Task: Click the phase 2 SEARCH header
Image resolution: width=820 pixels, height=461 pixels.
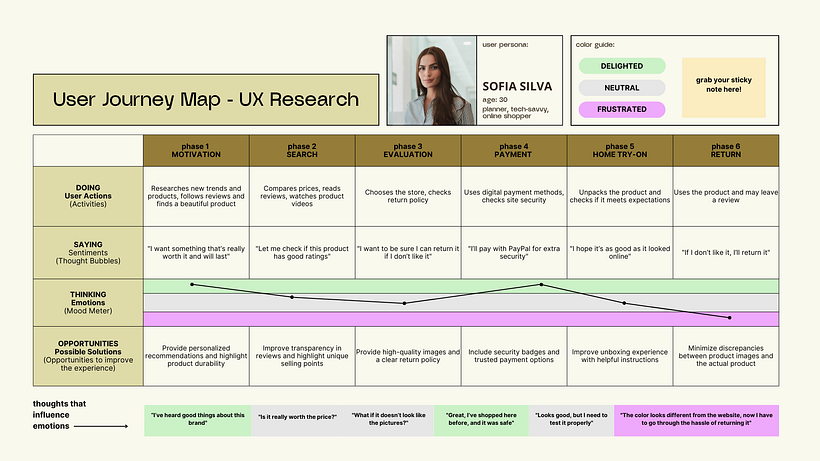Action: tap(302, 151)
